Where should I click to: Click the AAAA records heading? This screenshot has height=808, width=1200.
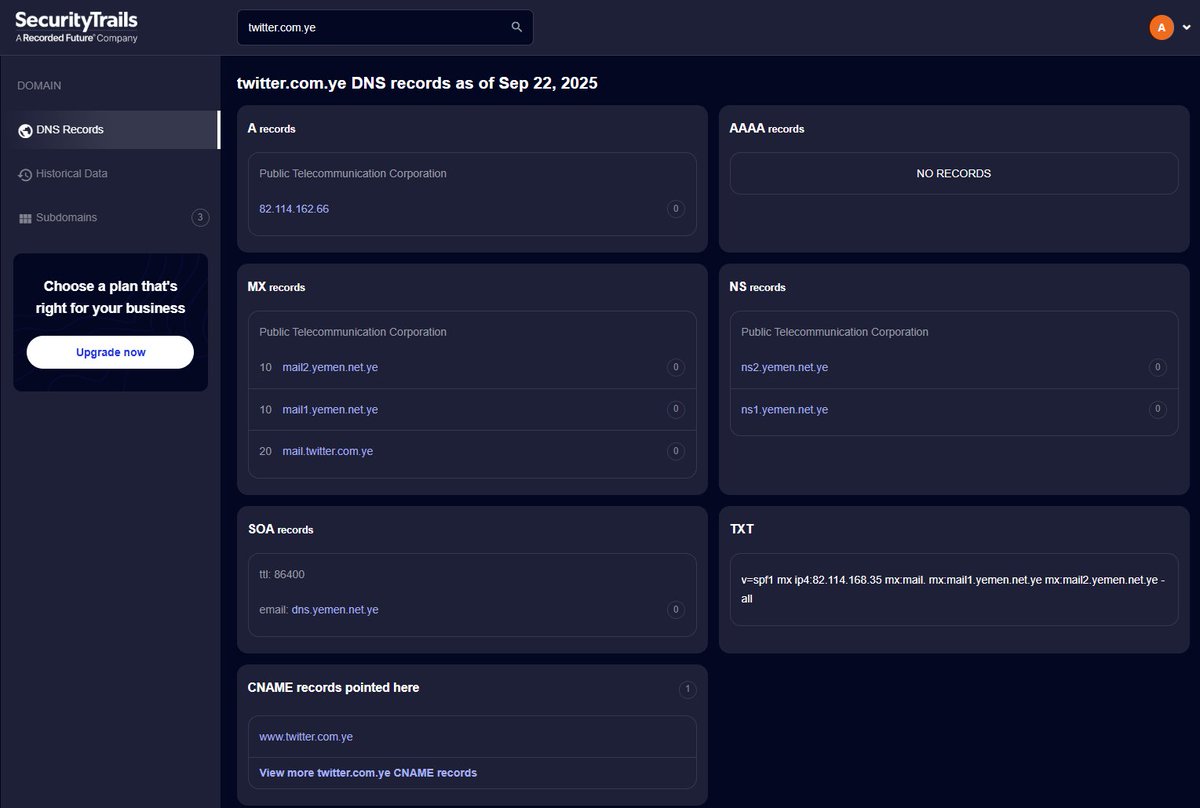[767, 129]
